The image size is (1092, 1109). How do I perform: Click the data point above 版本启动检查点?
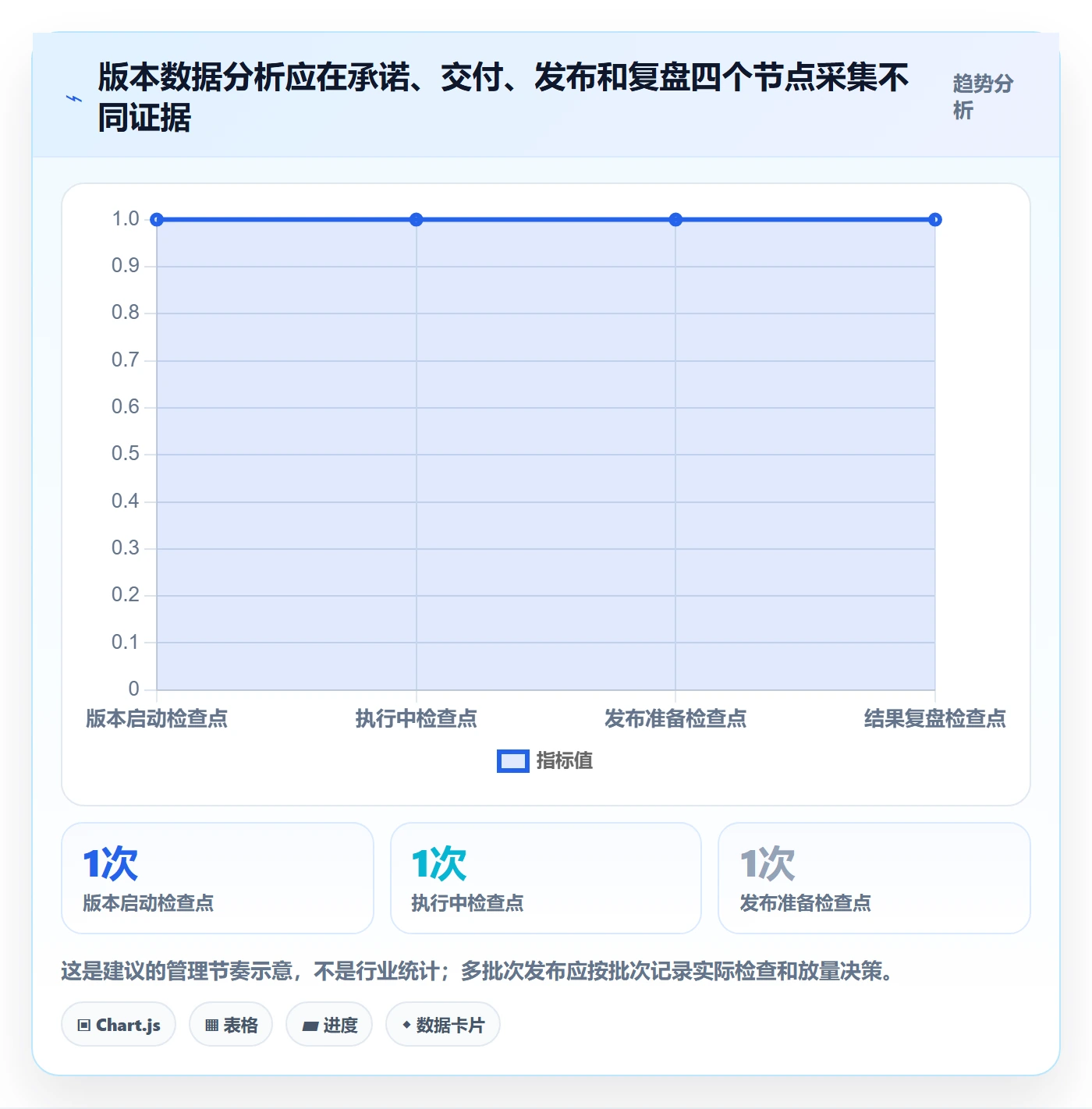coord(157,220)
